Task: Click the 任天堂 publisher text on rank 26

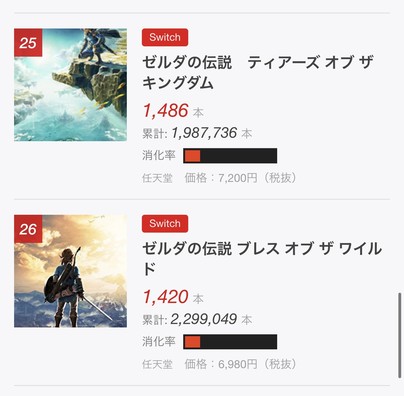Action: (157, 364)
